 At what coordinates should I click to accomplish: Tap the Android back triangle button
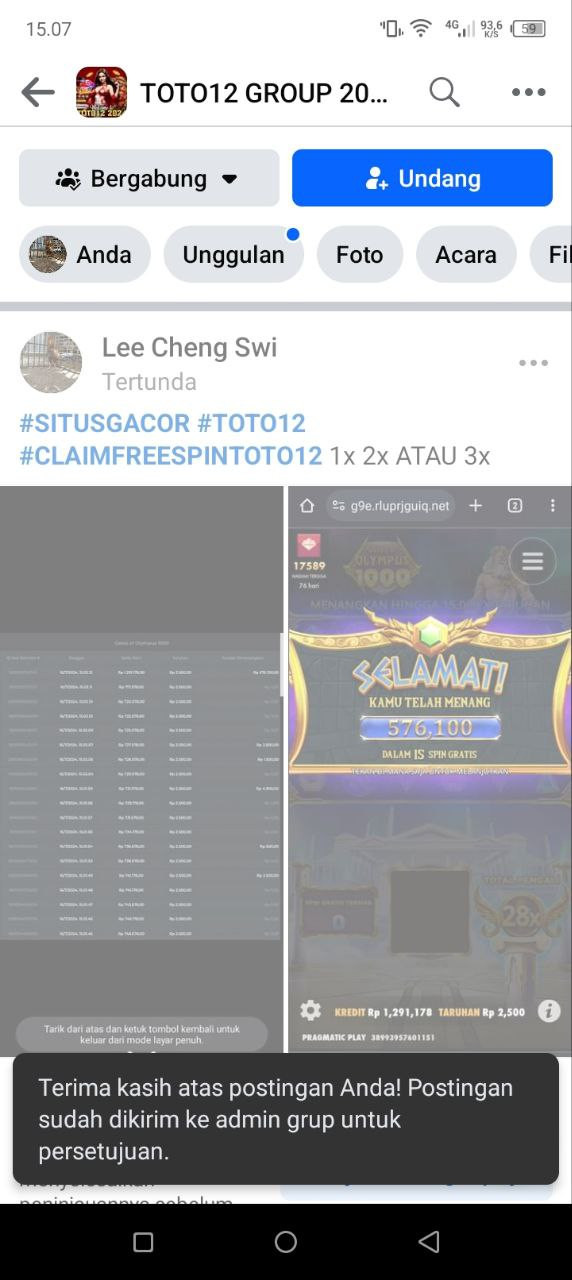429,1242
